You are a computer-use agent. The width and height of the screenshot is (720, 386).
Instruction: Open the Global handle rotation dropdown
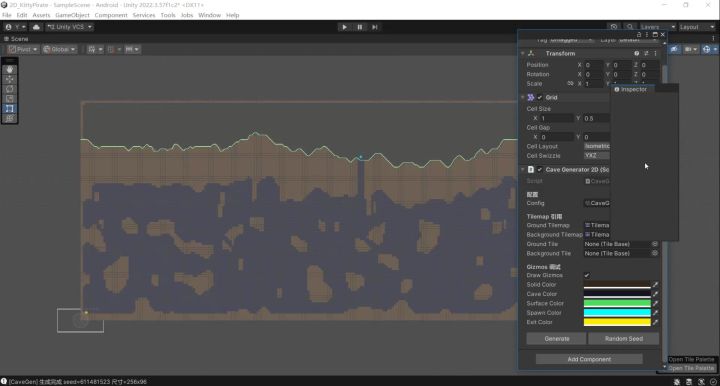tap(59, 49)
